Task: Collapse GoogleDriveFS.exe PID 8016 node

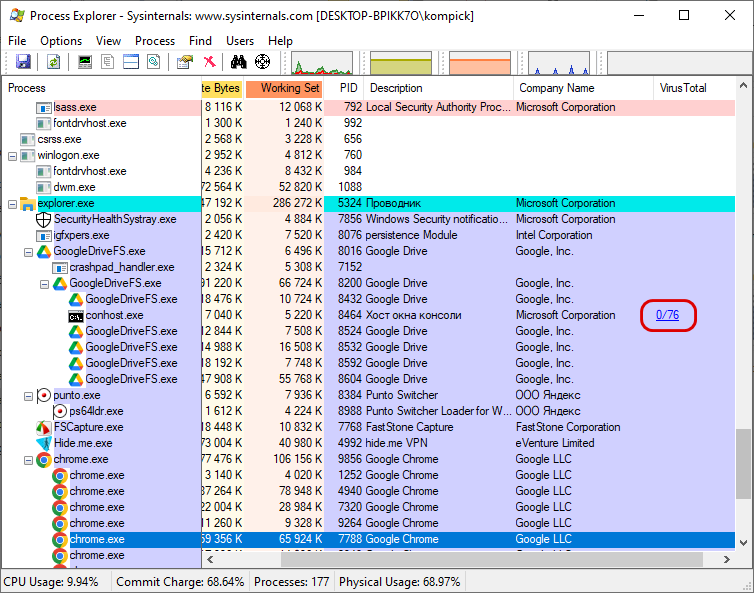Action: click(x=28, y=252)
